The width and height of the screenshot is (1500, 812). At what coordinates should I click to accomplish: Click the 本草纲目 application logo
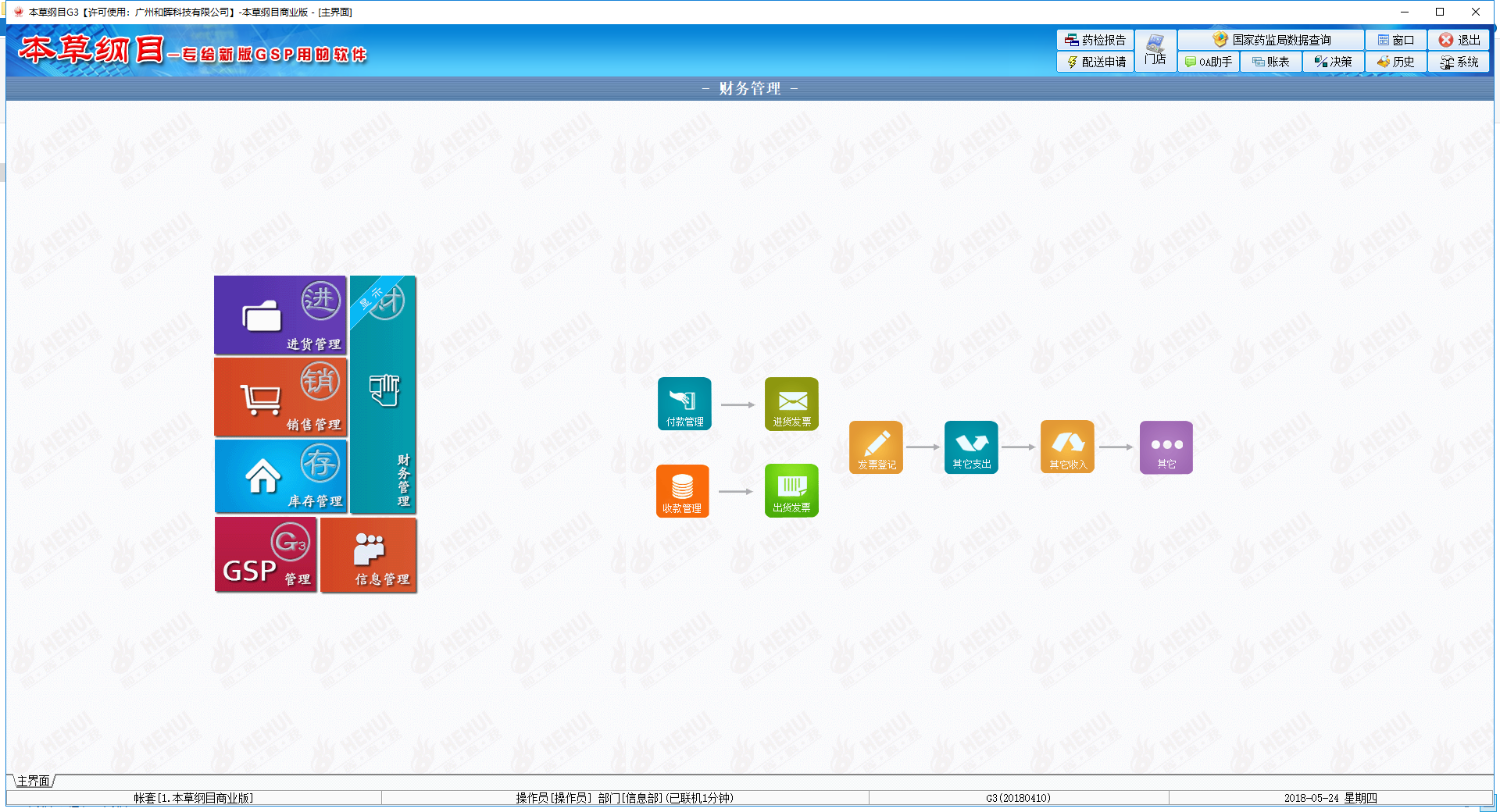(x=192, y=51)
